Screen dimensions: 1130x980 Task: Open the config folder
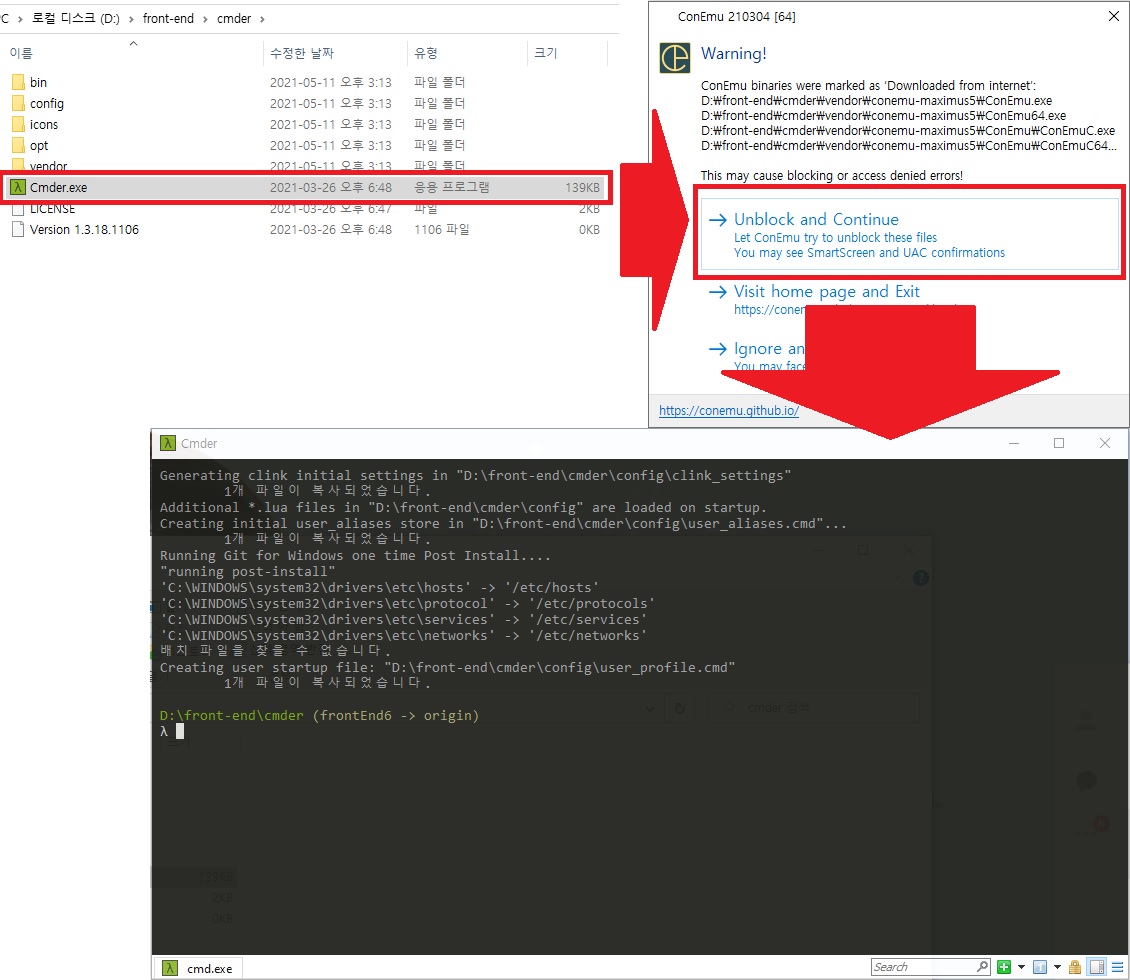tap(46, 103)
